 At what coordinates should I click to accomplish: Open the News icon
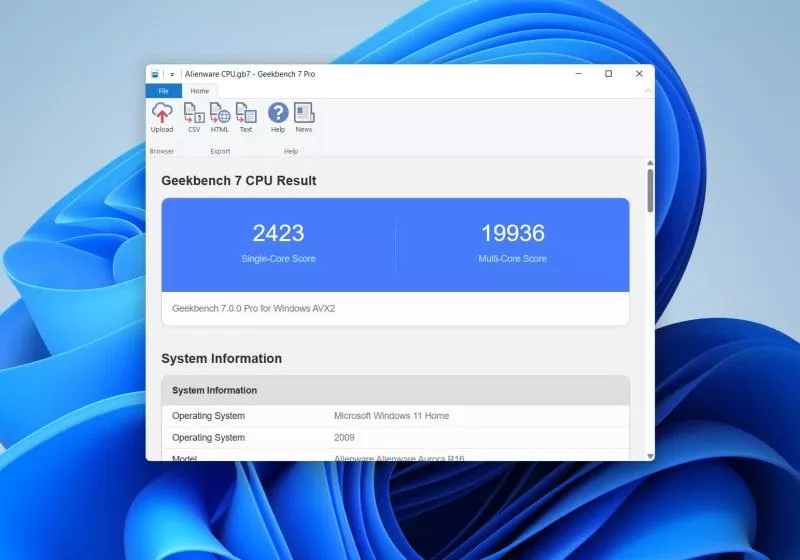click(x=304, y=118)
